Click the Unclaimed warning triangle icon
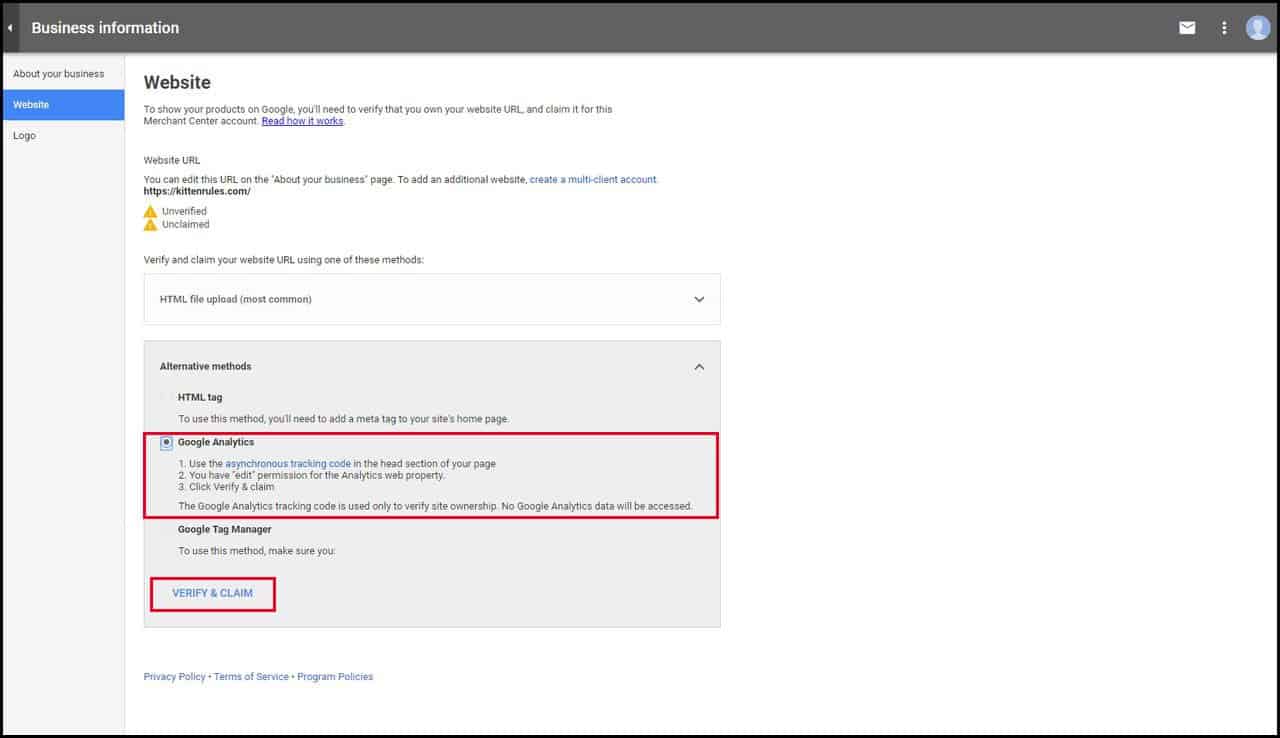Viewport: 1280px width, 738px height. pyautogui.click(x=150, y=225)
